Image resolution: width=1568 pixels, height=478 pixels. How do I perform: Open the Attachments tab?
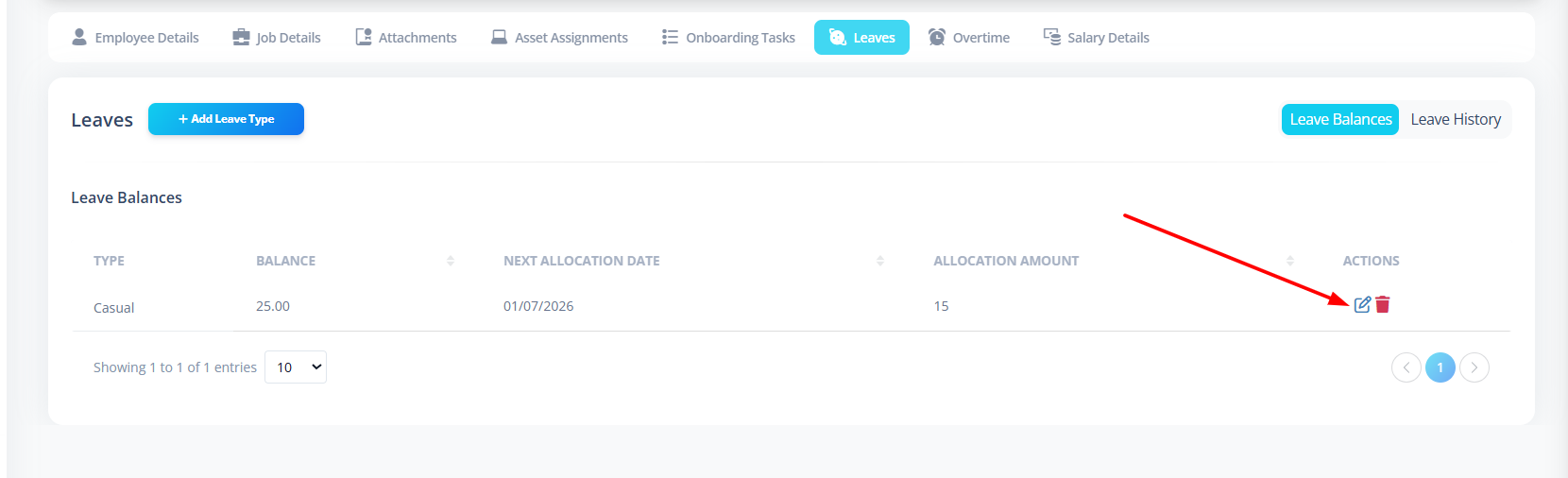406,38
